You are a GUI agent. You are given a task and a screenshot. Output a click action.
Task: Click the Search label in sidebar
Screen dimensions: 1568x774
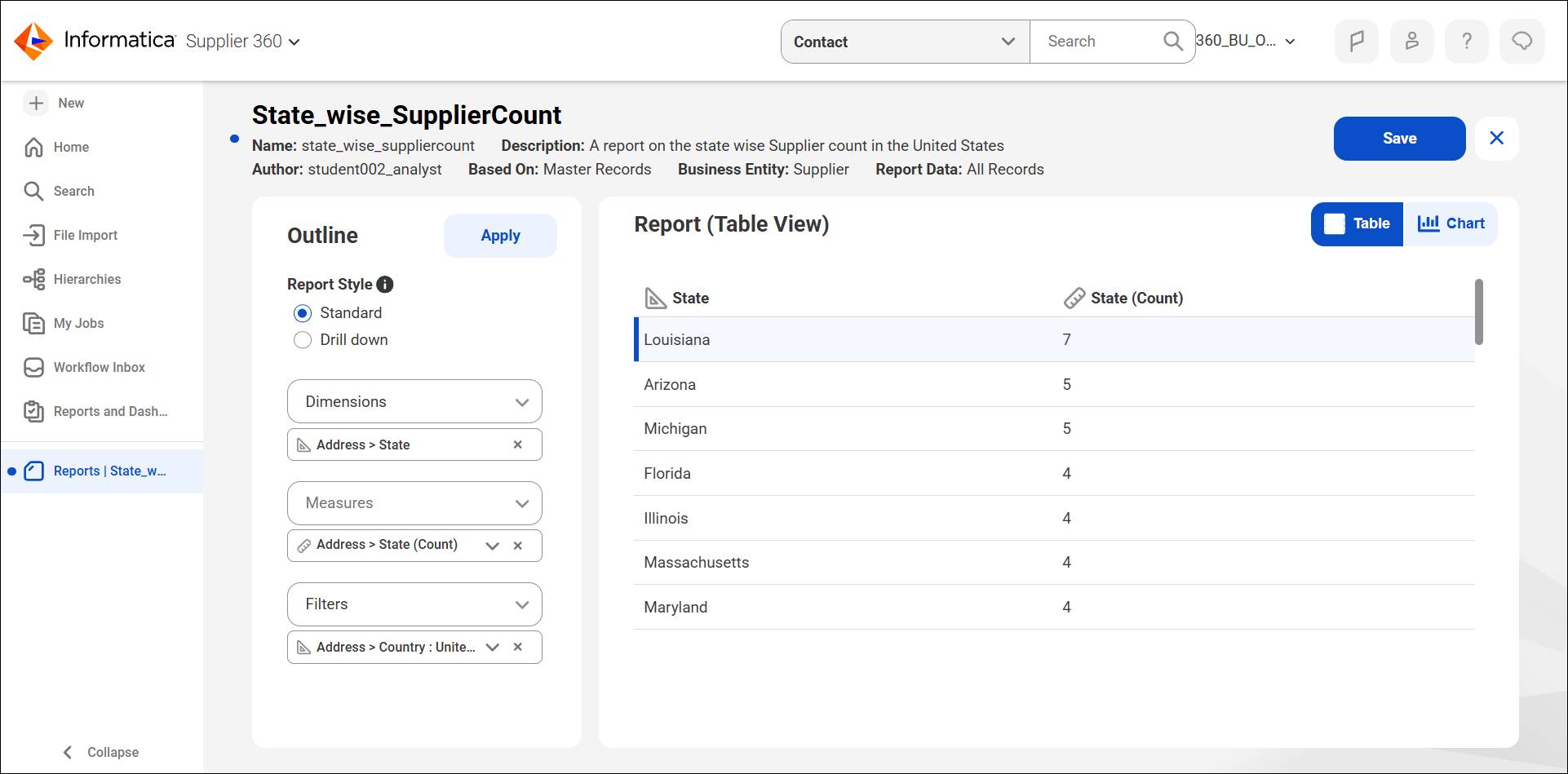click(x=73, y=191)
